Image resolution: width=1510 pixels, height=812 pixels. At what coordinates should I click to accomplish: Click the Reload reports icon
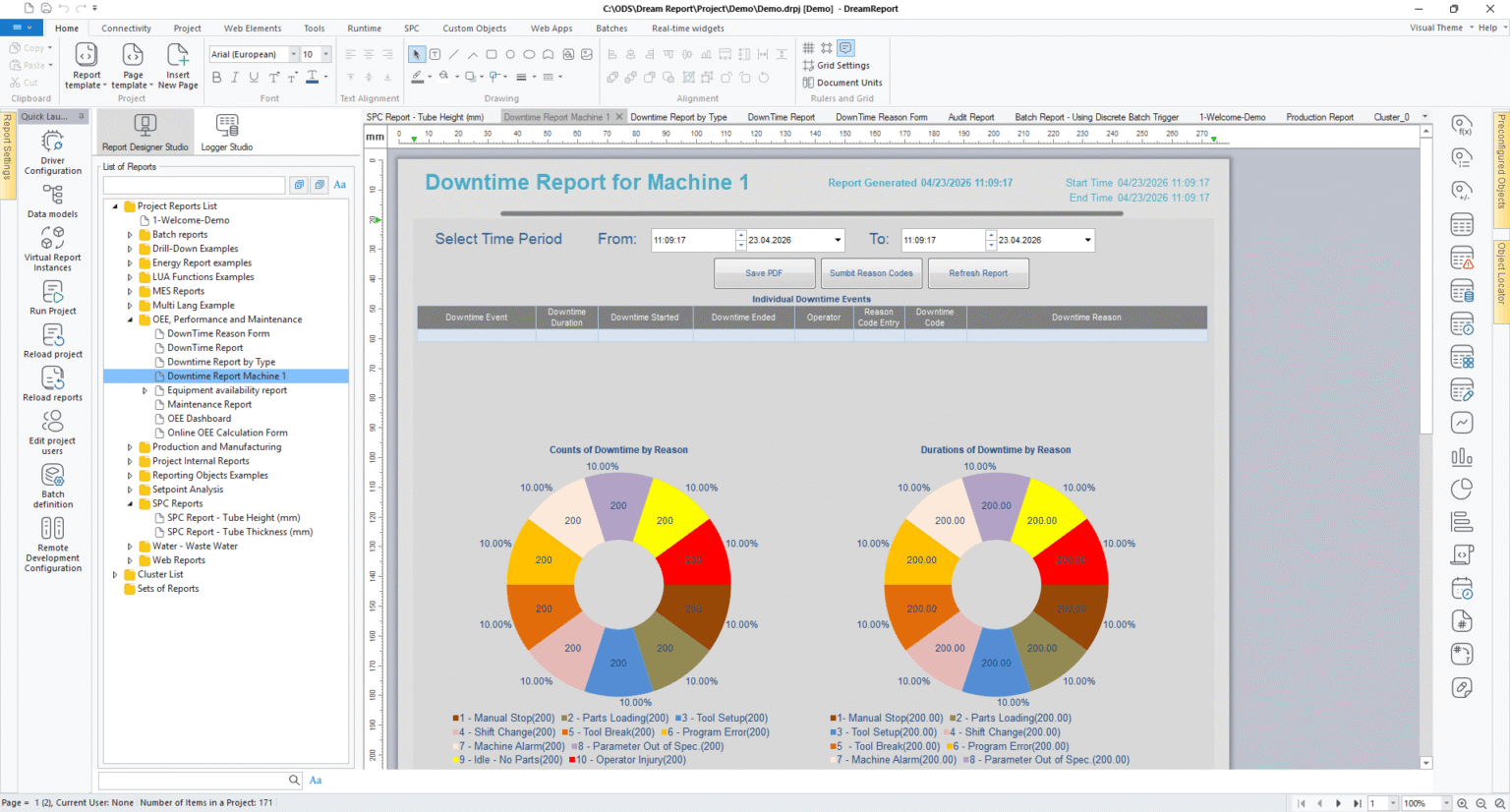(x=53, y=383)
